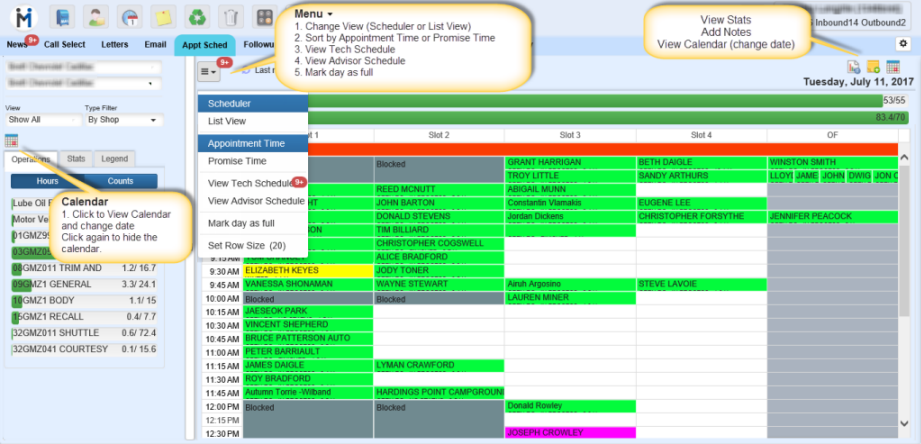
Task: Click the Add Notes icon near date
Action: (872, 67)
